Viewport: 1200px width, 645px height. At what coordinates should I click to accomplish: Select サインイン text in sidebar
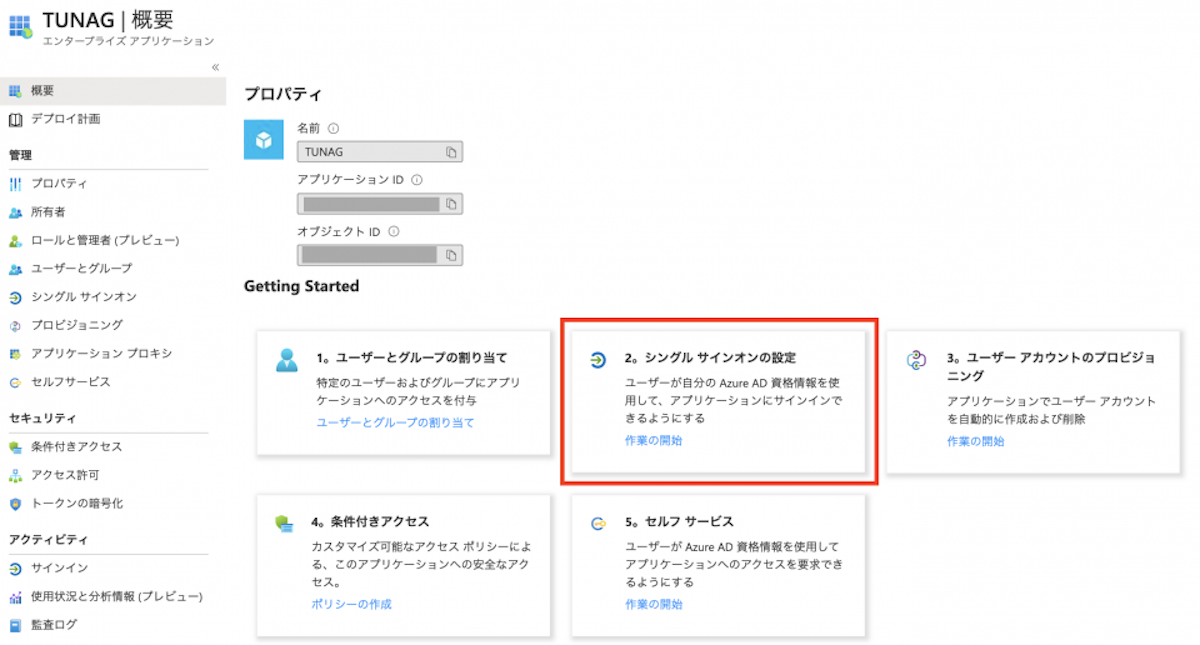tap(59, 568)
